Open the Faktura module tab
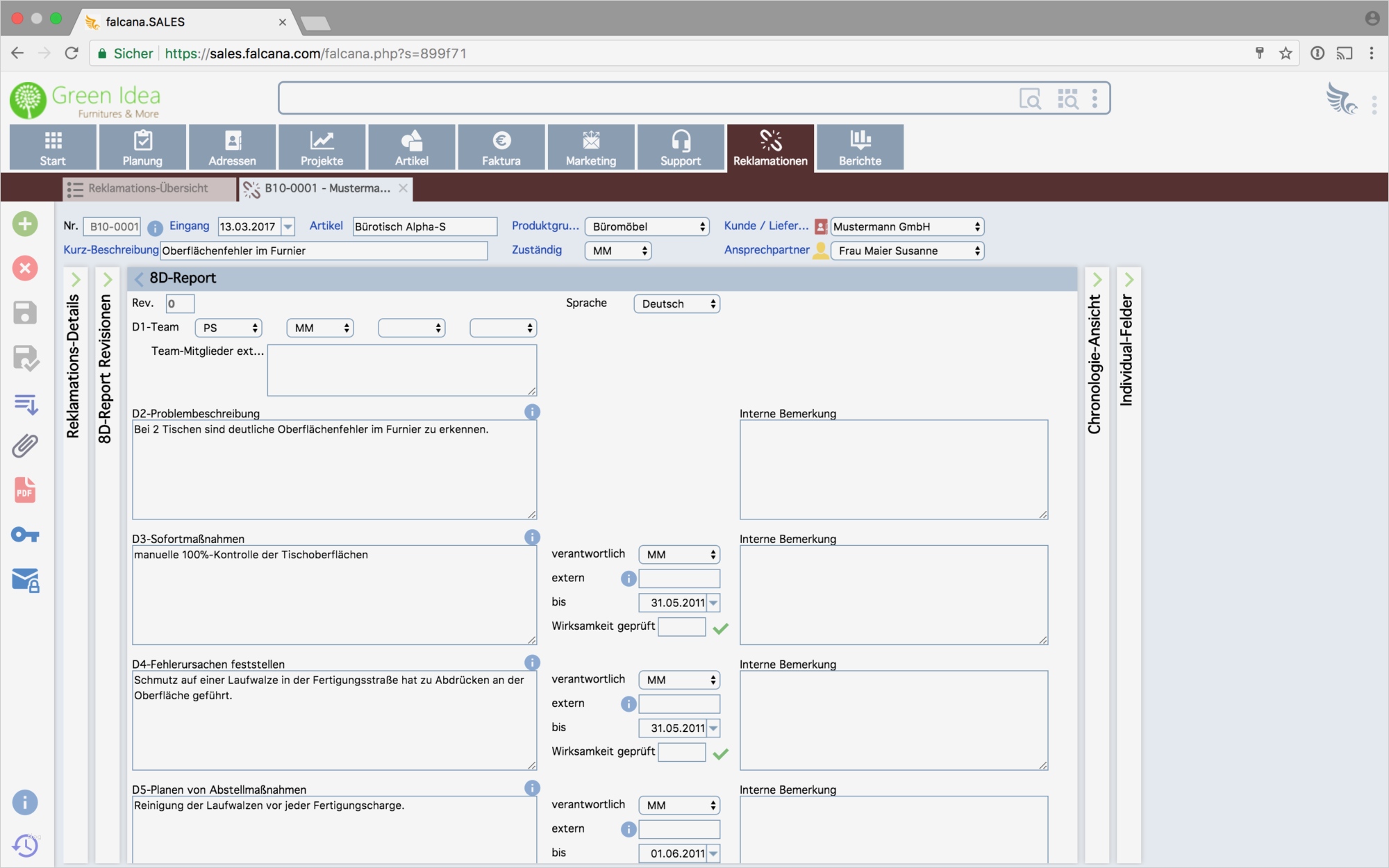 coord(501,147)
